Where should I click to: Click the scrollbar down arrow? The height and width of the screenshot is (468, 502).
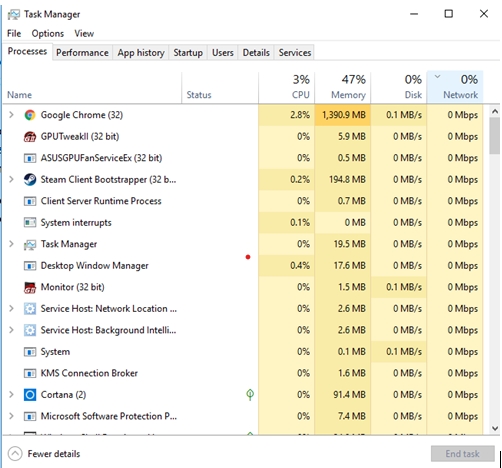(x=495, y=428)
